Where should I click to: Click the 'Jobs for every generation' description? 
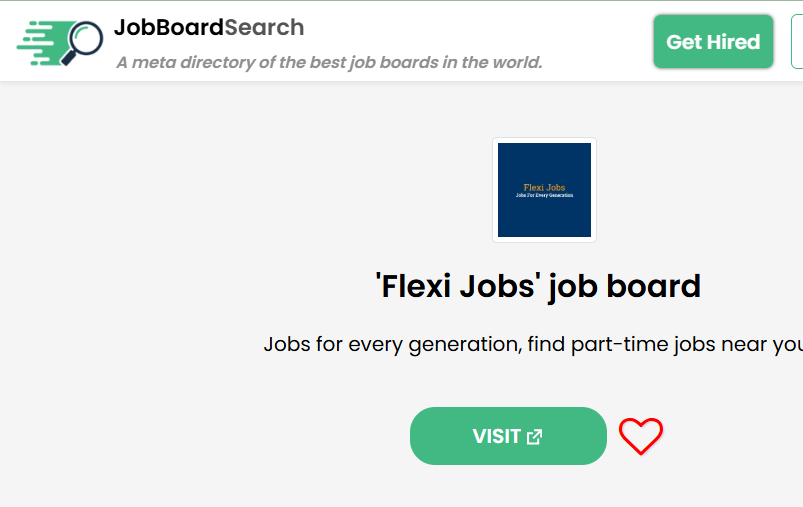390,344
